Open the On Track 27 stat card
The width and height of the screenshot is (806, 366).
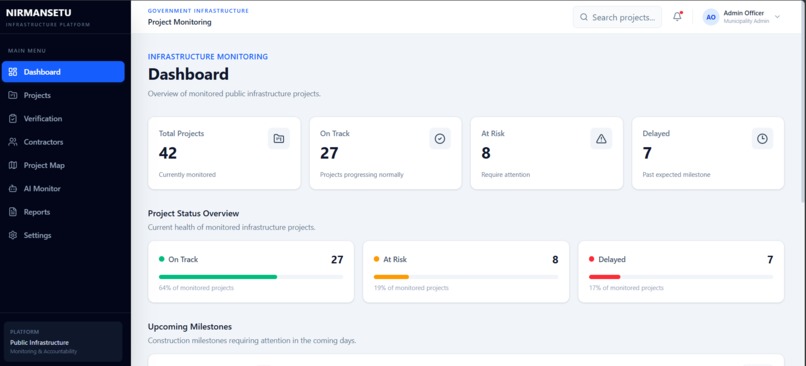(386, 153)
